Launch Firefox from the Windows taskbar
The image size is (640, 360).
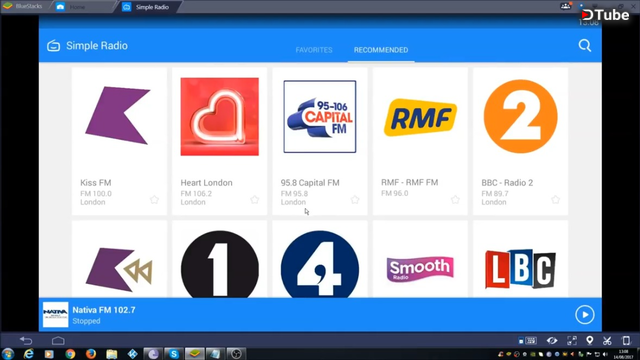[91, 353]
